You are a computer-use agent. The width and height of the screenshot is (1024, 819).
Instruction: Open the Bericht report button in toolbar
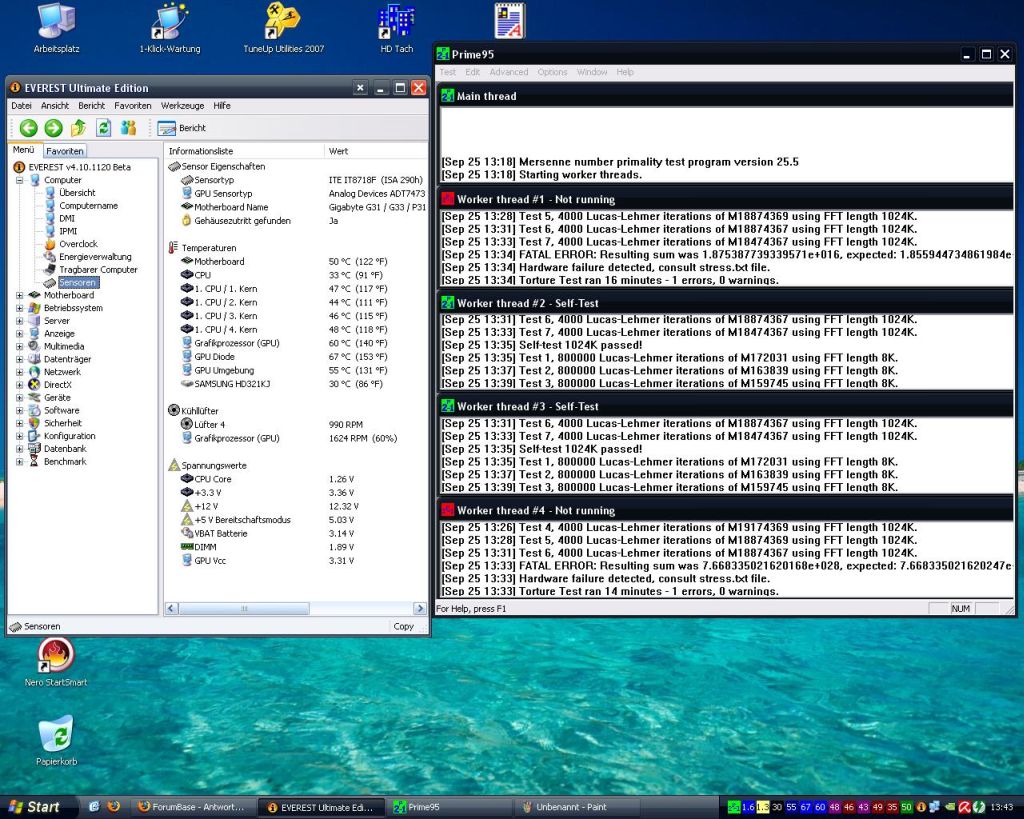(x=182, y=128)
